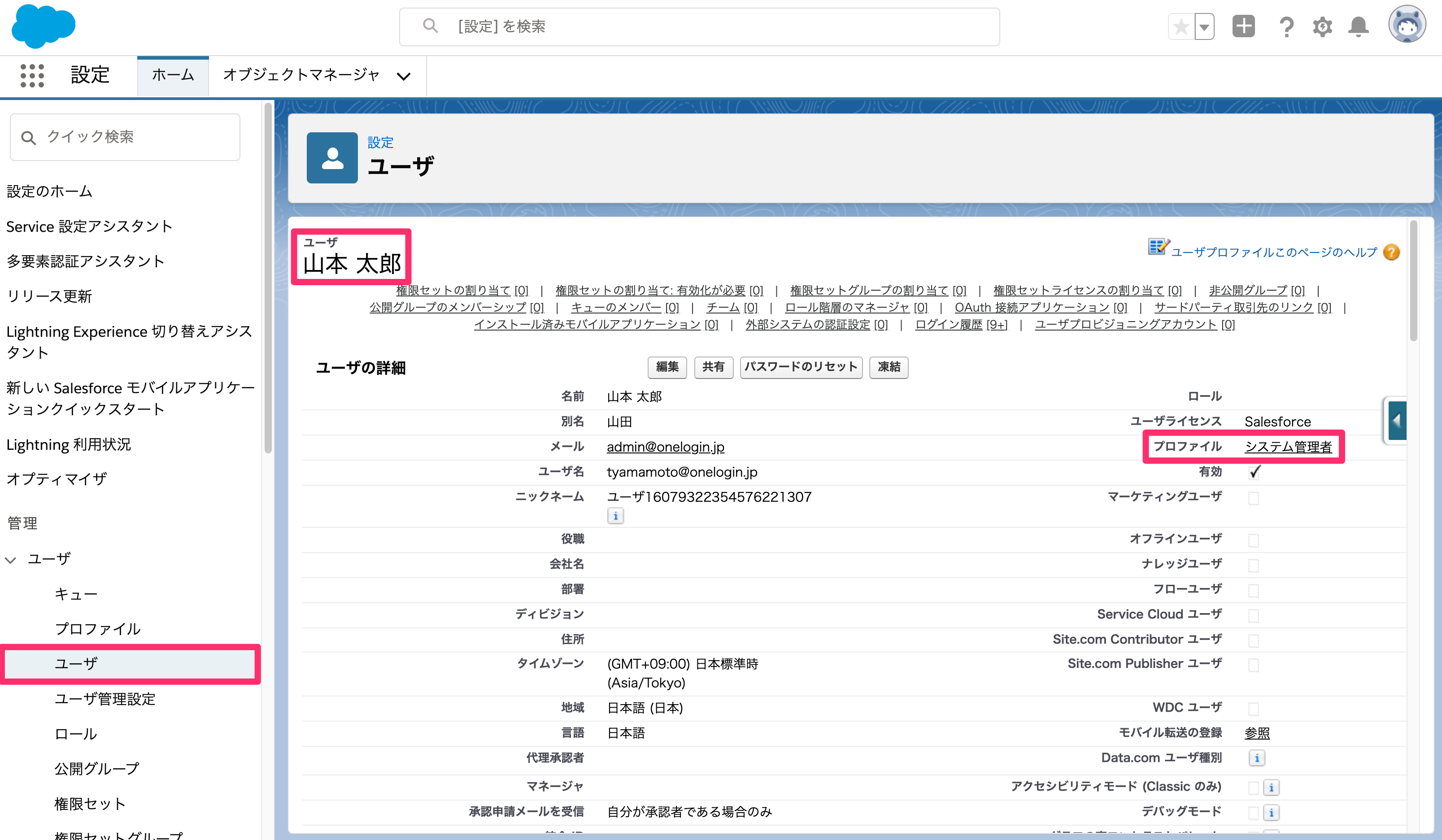Viewport: 1442px width, 840px height.
Task: Click the main content vertical scrollbar
Action: tap(1413, 280)
